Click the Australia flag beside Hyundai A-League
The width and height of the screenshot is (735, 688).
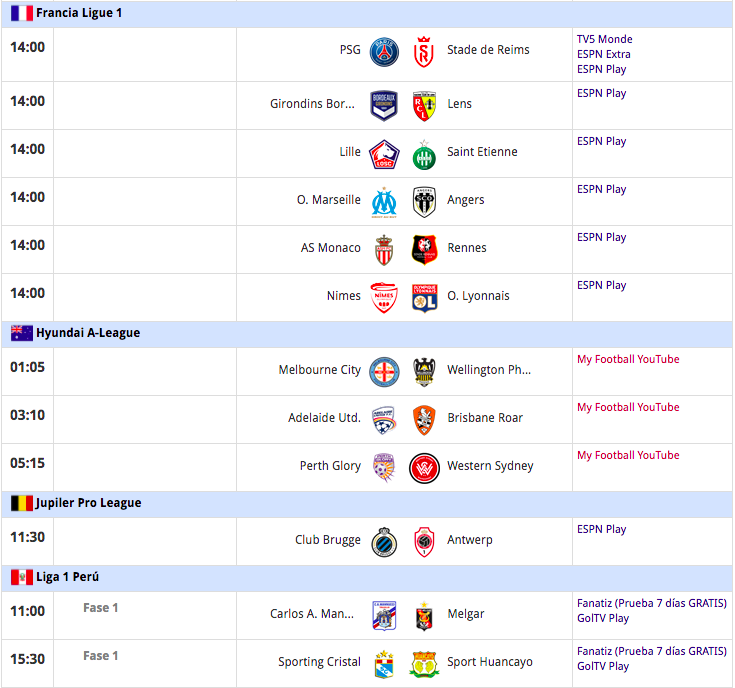point(22,333)
